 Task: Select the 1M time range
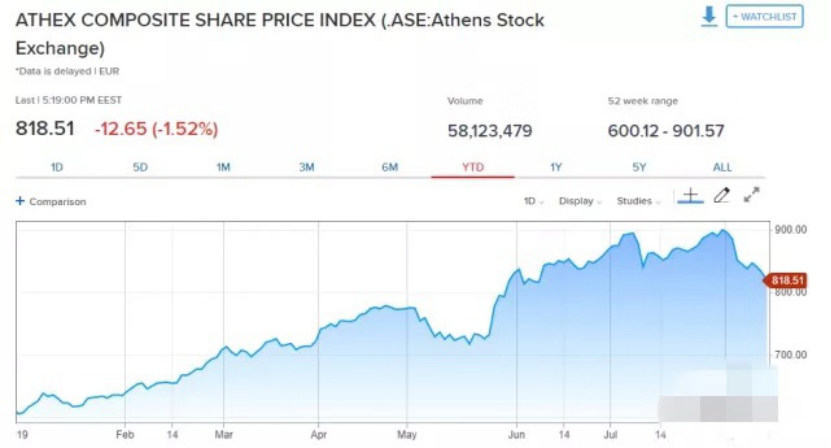[223, 167]
